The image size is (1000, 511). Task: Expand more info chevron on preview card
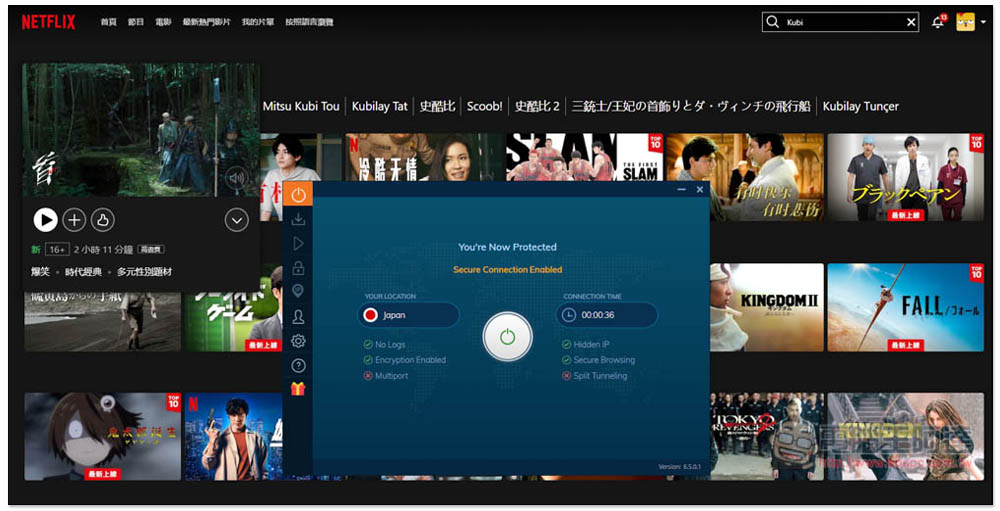tap(236, 220)
